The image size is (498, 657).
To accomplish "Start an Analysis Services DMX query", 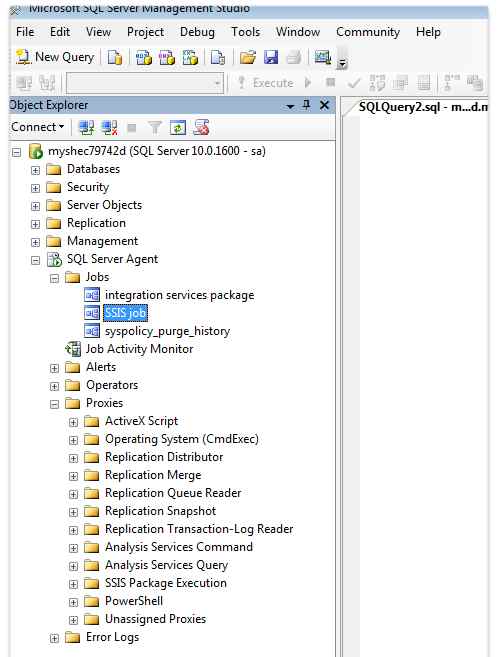I will coord(167,57).
